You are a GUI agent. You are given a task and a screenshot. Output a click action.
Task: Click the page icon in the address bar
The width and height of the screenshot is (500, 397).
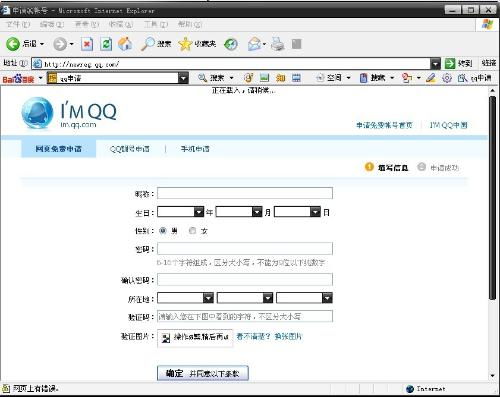point(37,64)
